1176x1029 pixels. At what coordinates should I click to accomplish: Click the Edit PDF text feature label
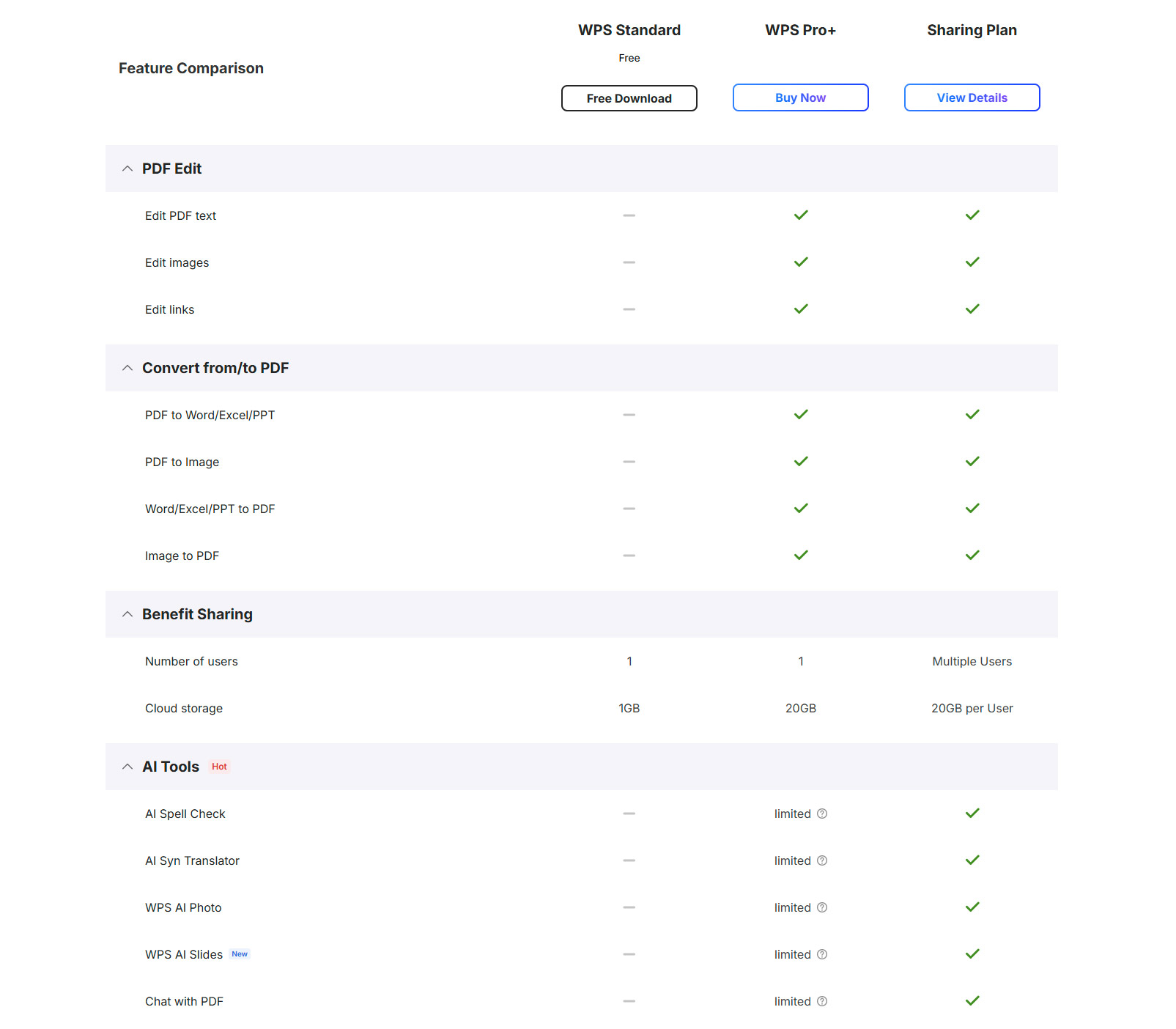click(180, 215)
